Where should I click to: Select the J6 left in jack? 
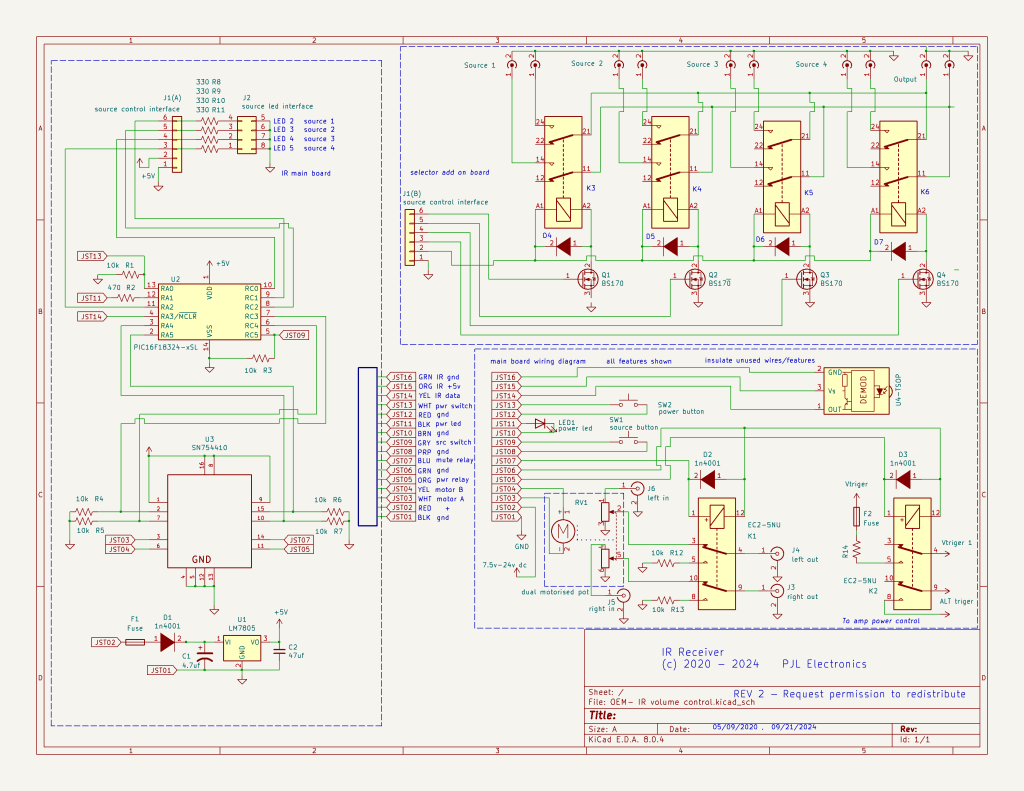pos(637,488)
